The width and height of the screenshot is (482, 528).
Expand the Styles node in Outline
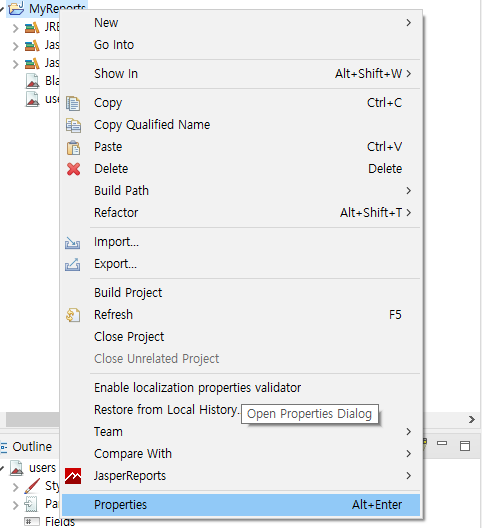(x=15, y=487)
